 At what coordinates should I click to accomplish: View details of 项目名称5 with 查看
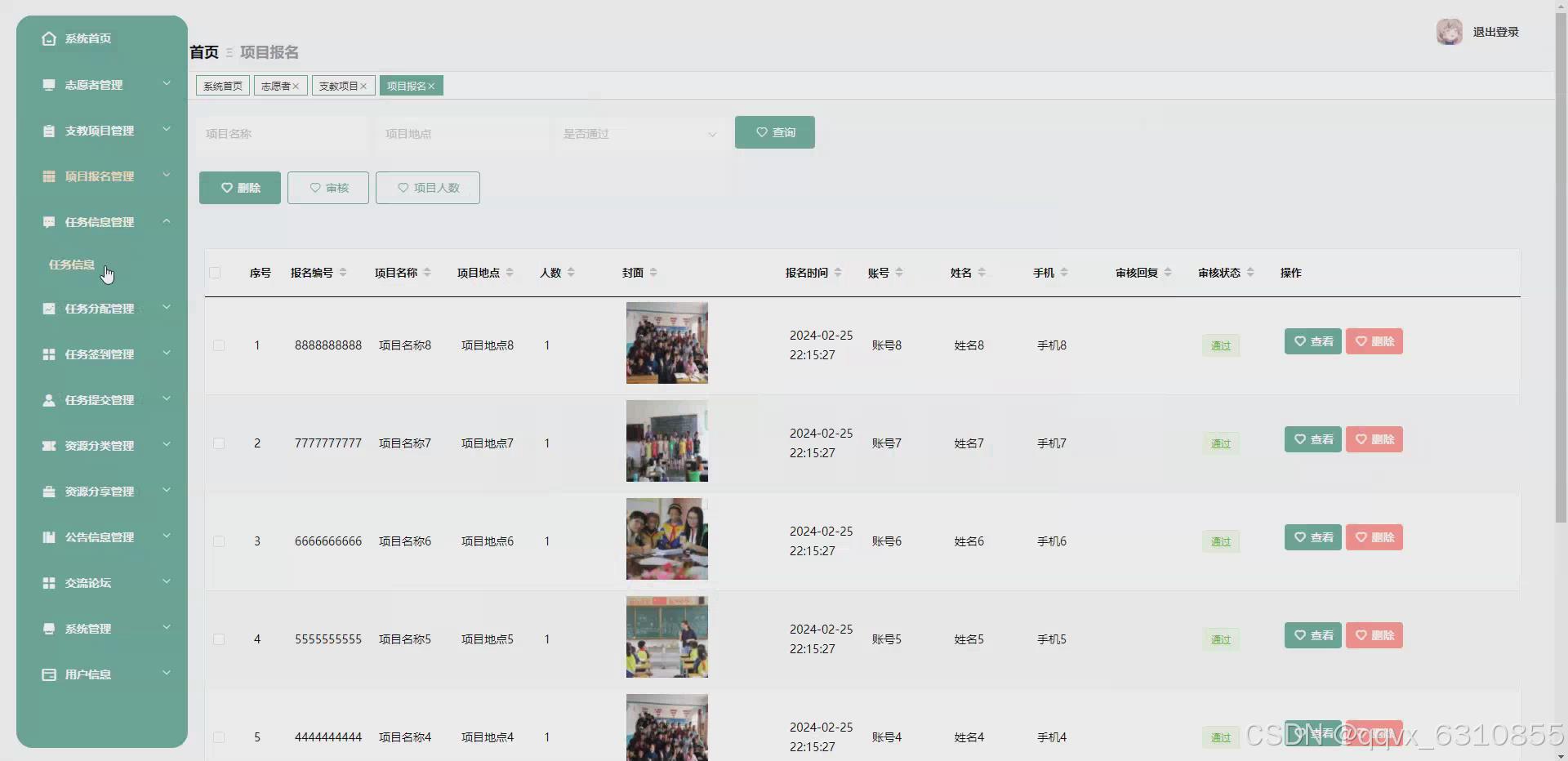[x=1313, y=635]
